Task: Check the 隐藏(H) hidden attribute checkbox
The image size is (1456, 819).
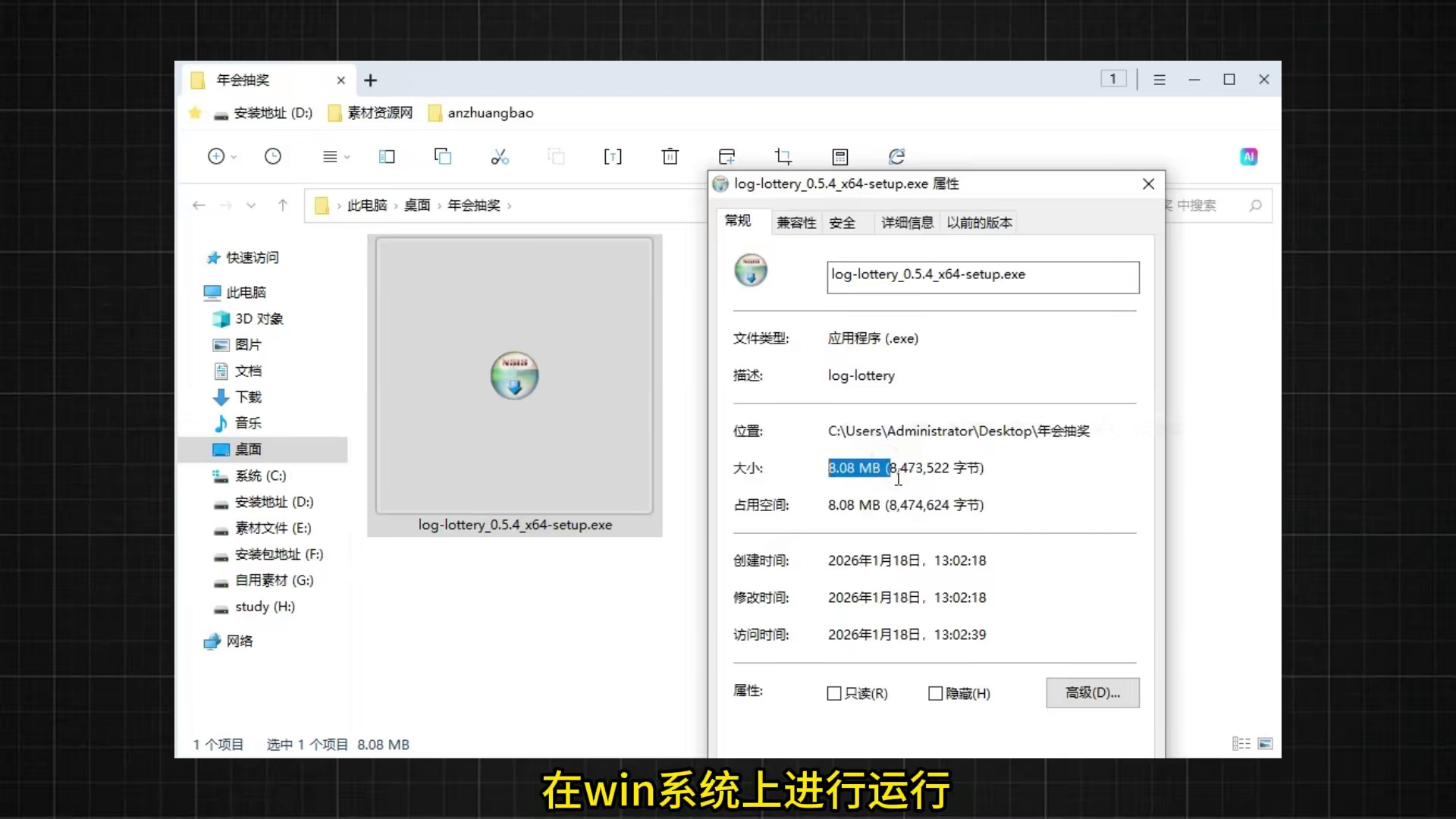Action: coord(936,693)
